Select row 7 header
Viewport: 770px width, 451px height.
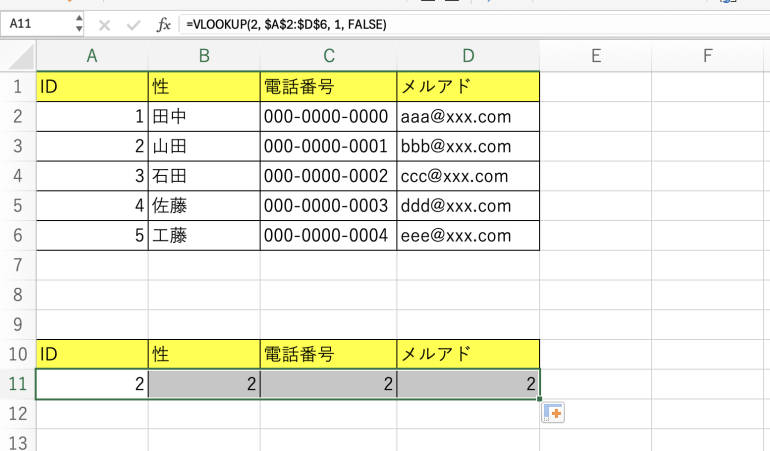click(18, 265)
